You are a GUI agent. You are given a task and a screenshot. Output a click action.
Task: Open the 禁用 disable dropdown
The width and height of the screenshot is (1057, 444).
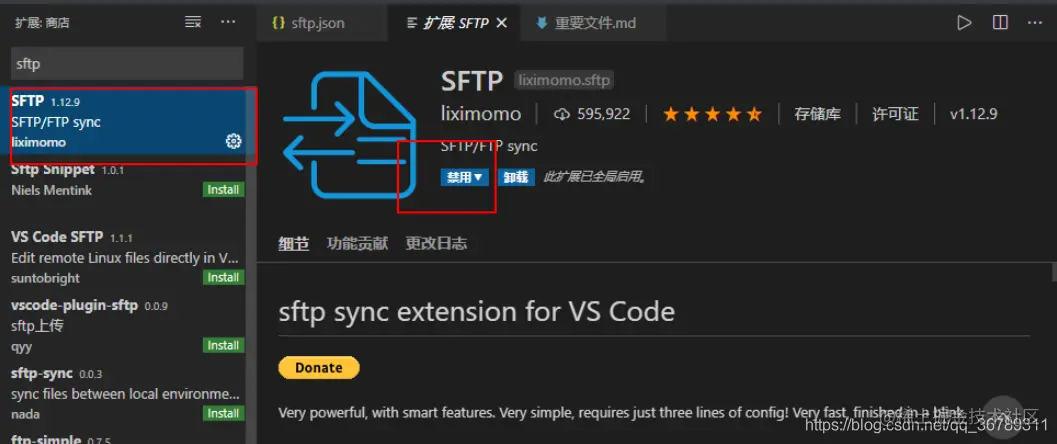[x=464, y=177]
